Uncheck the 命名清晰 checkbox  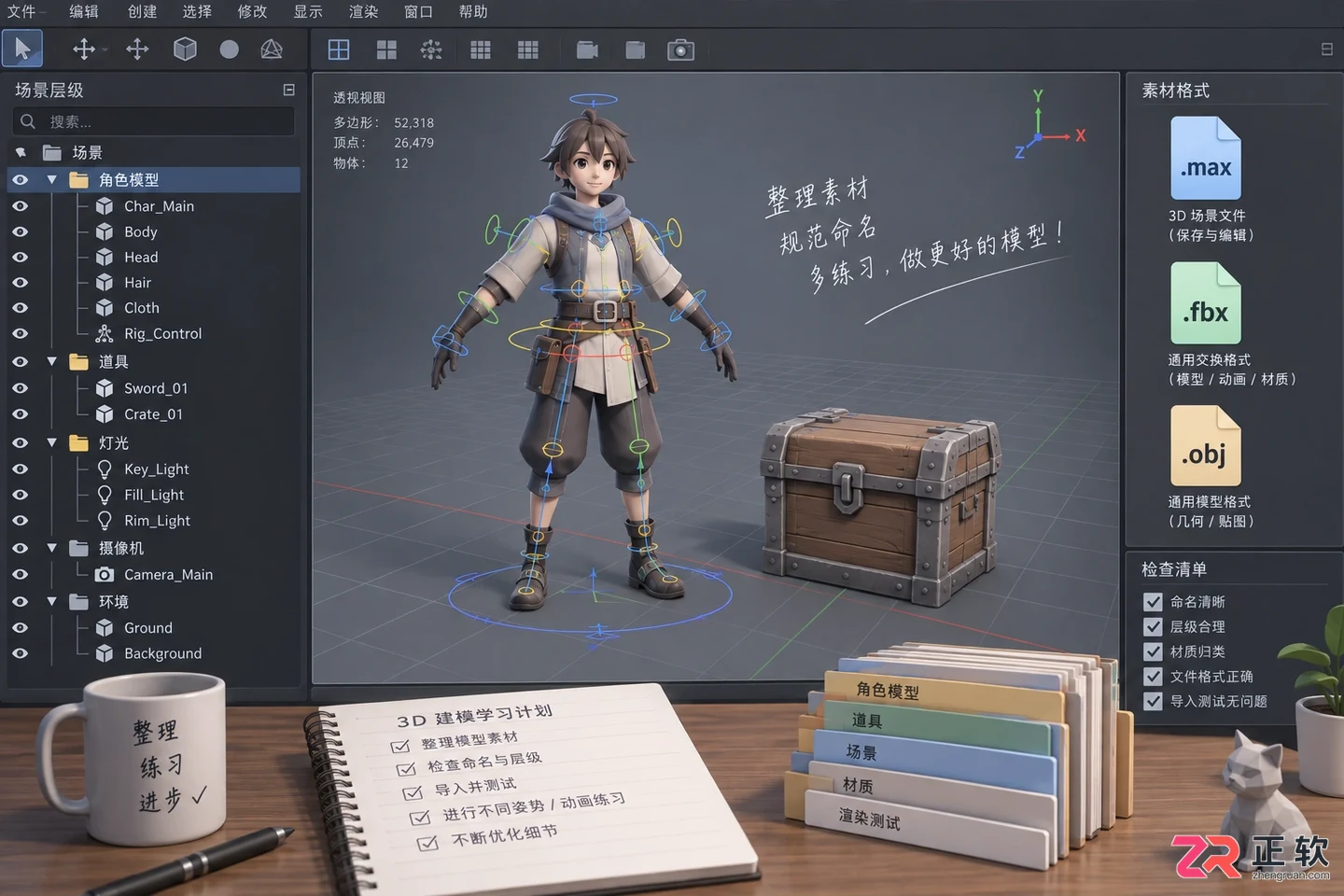(1153, 602)
